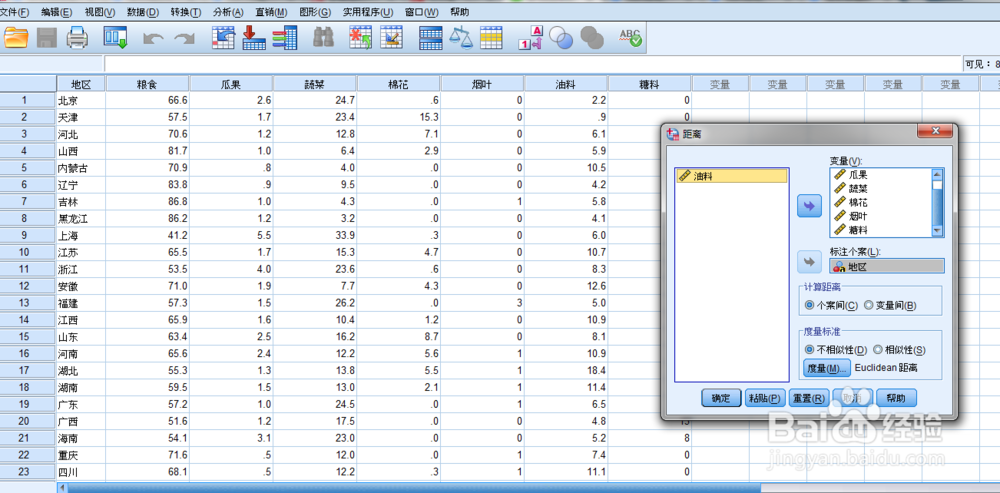
Task: Split file toolbar icon
Action: click(430, 38)
